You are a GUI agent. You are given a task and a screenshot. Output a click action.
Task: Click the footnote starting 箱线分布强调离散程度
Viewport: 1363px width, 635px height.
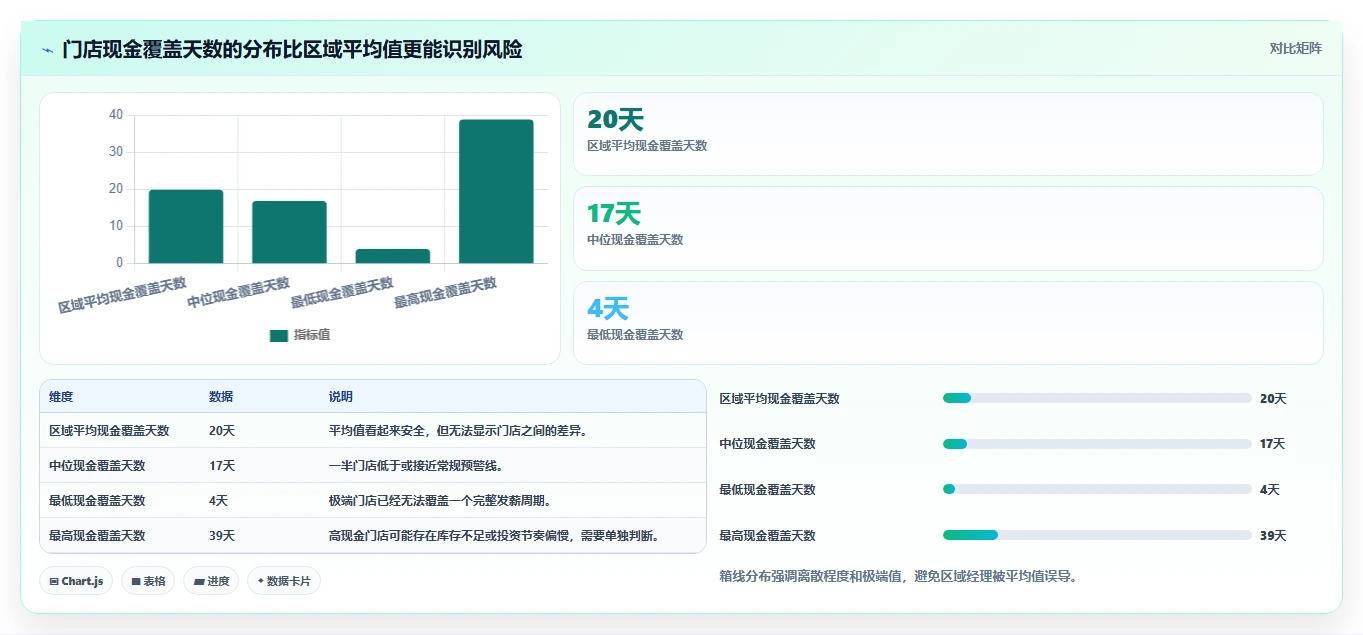tap(898, 577)
